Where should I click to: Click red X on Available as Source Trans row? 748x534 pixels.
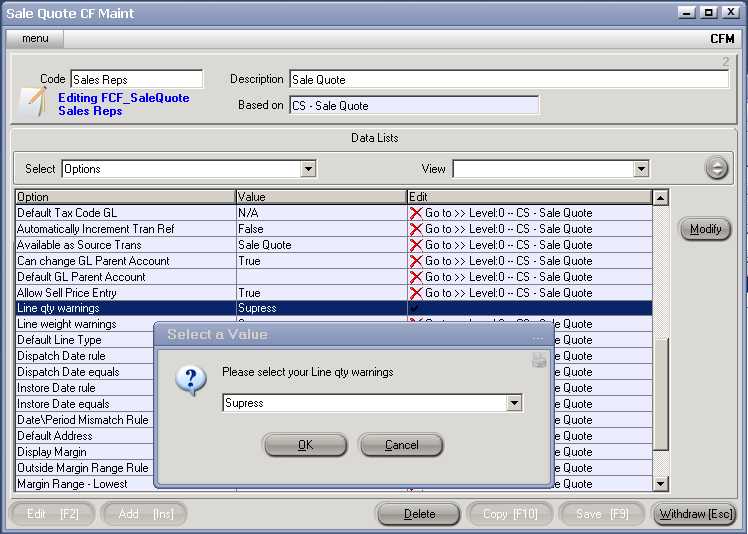[416, 245]
